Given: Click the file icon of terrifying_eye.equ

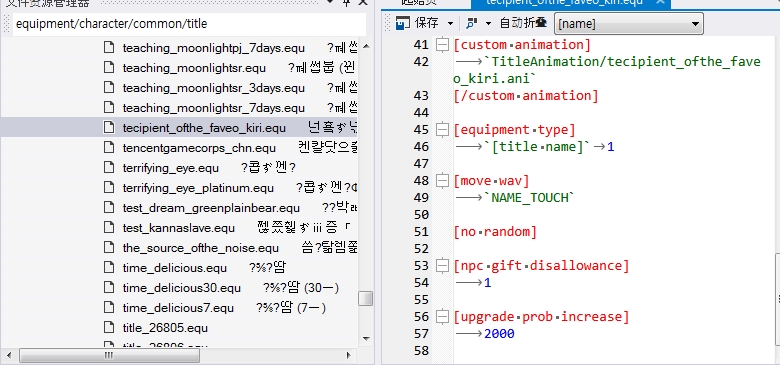Looking at the screenshot, I should coord(108,168).
